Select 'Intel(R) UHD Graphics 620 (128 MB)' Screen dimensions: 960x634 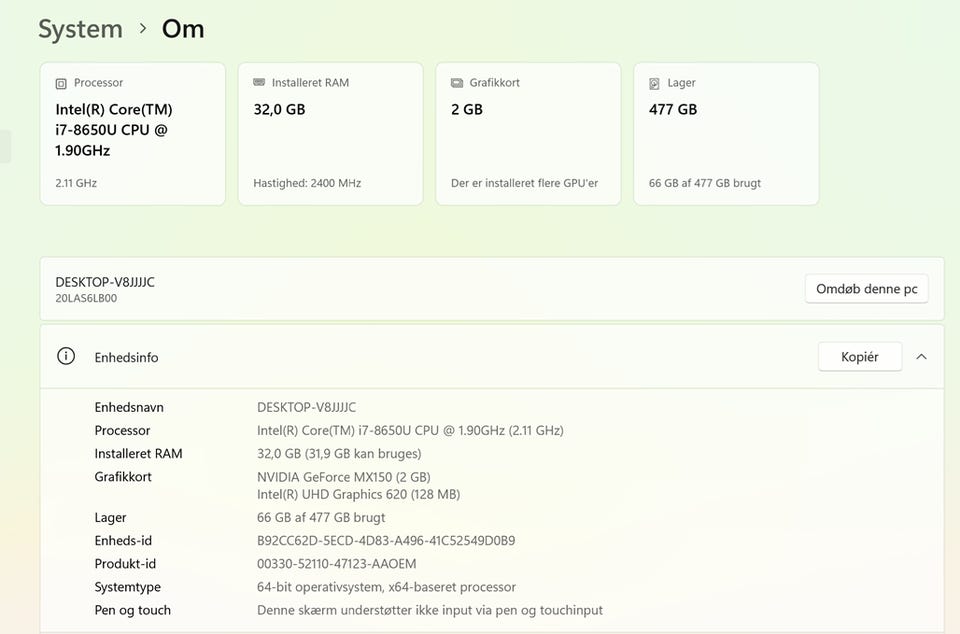[x=358, y=494]
